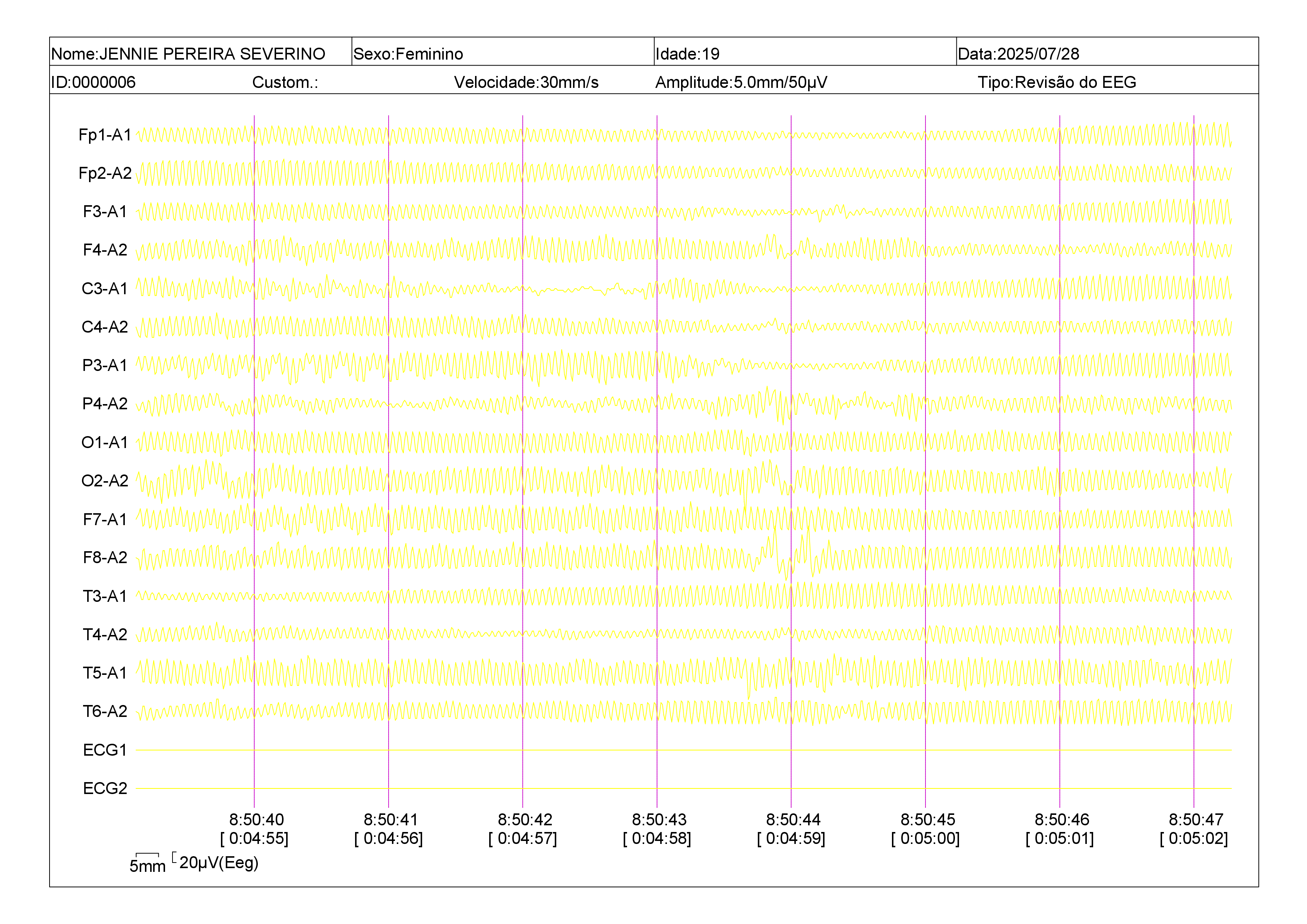Screen dimensions: 1307x924
Task: Select the elapsed time [ 0:04:58]
Action: click(x=657, y=839)
